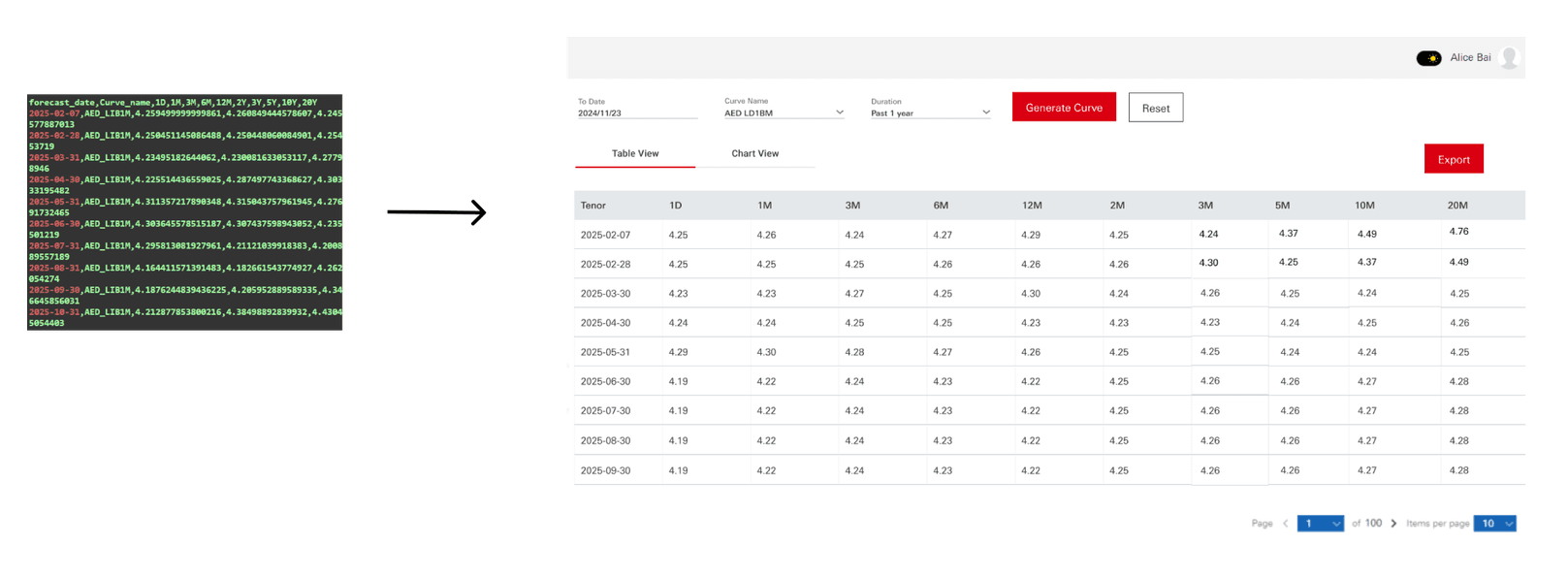1568x577 pixels.
Task: Select the Table View tab
Action: (635, 154)
